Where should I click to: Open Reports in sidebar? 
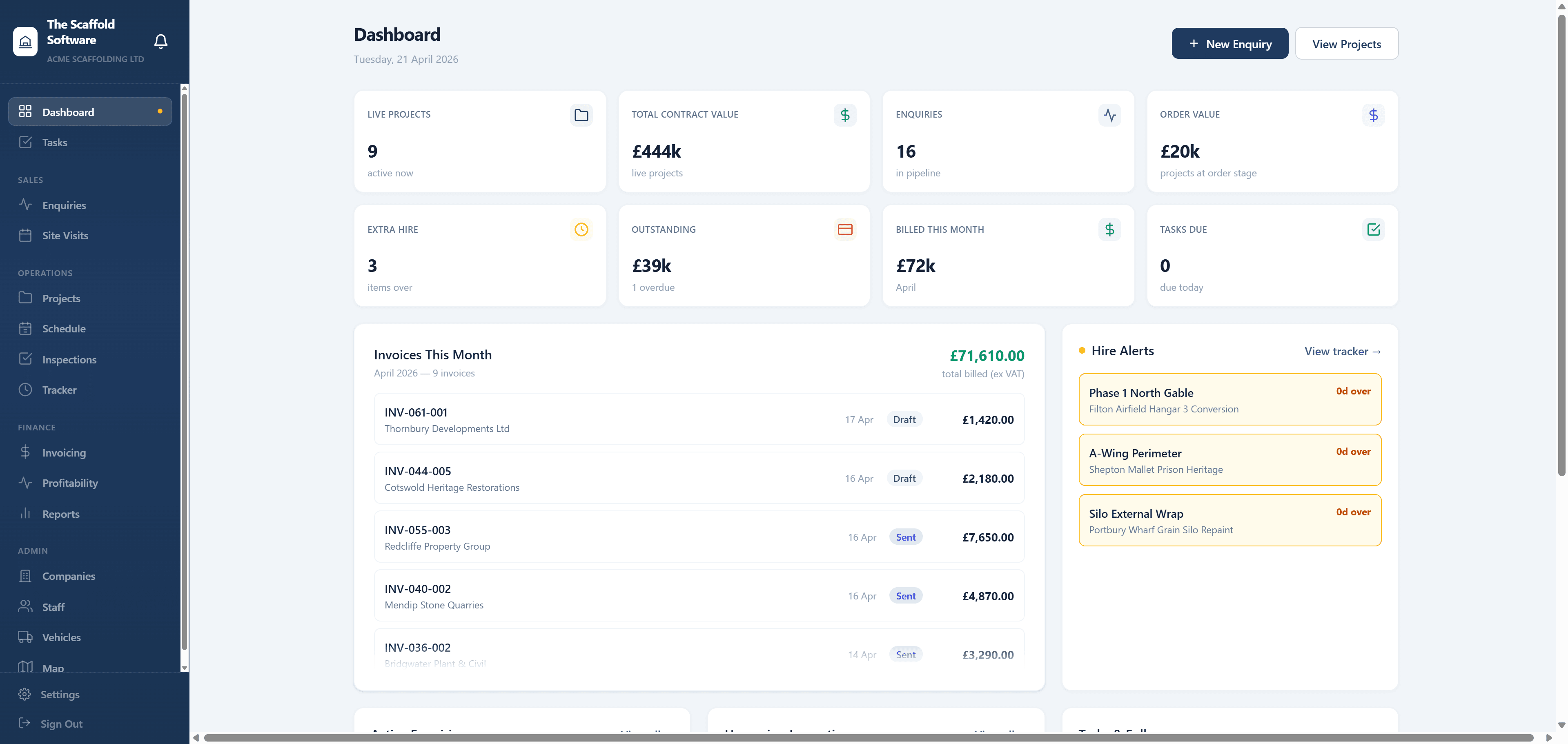tap(90, 514)
